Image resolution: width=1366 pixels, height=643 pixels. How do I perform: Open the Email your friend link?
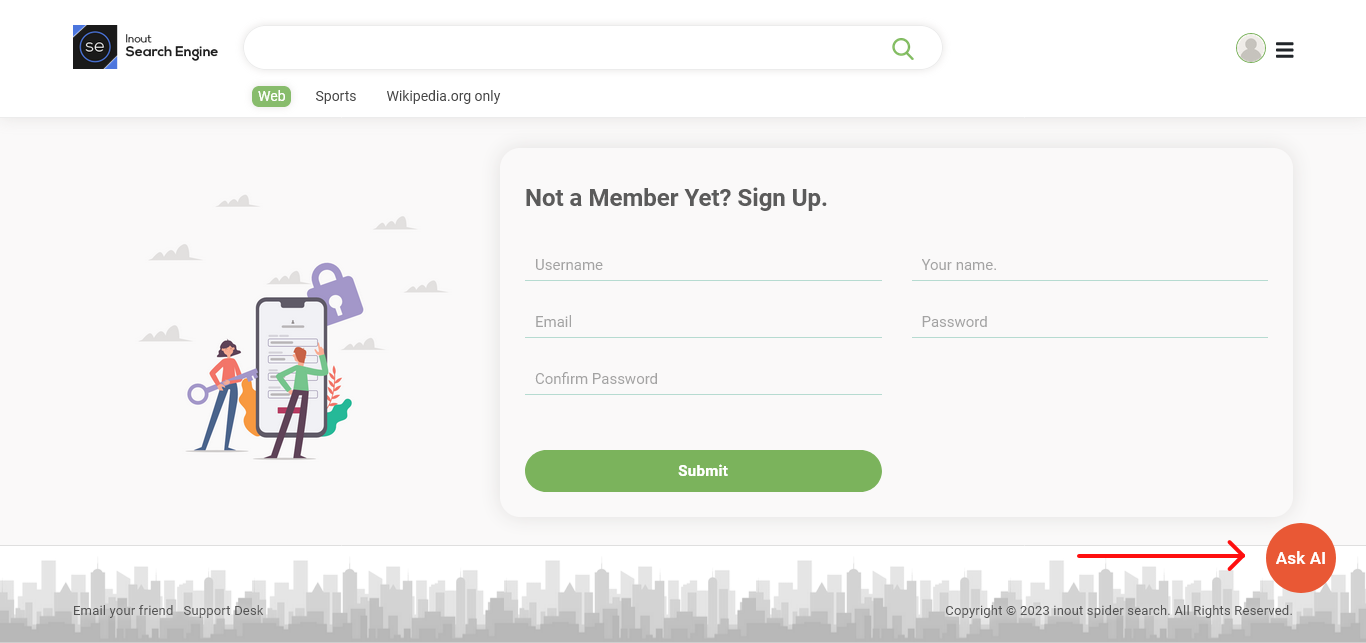pyautogui.click(x=123, y=611)
